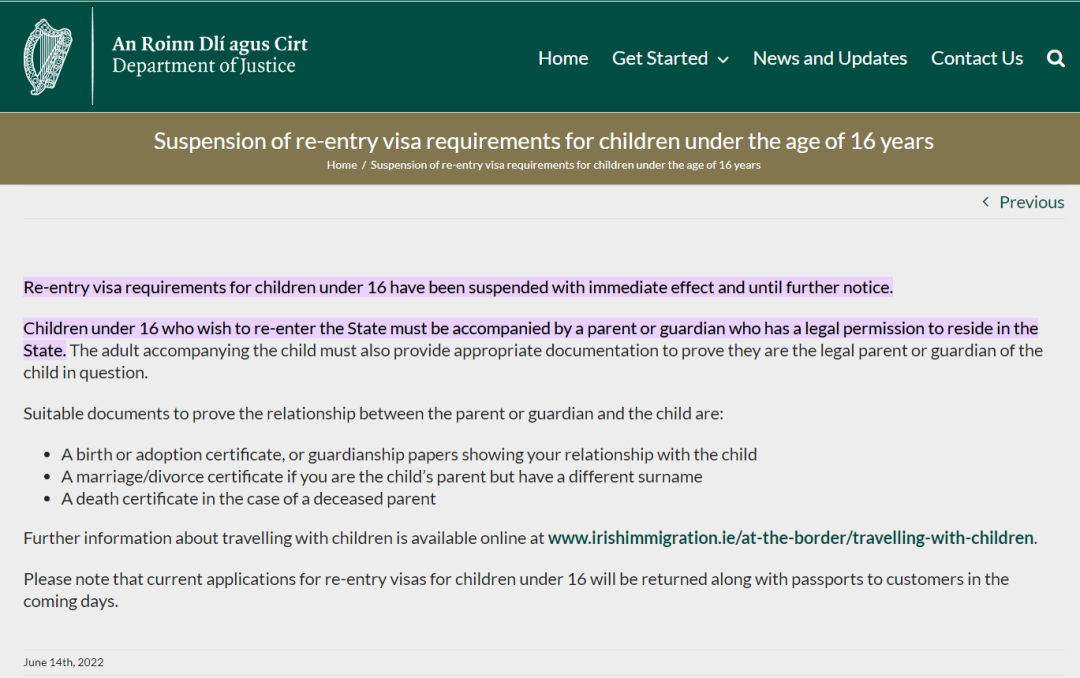Image resolution: width=1080 pixels, height=678 pixels.
Task: Click the Previous chevron arrow icon
Action: pyautogui.click(x=985, y=202)
